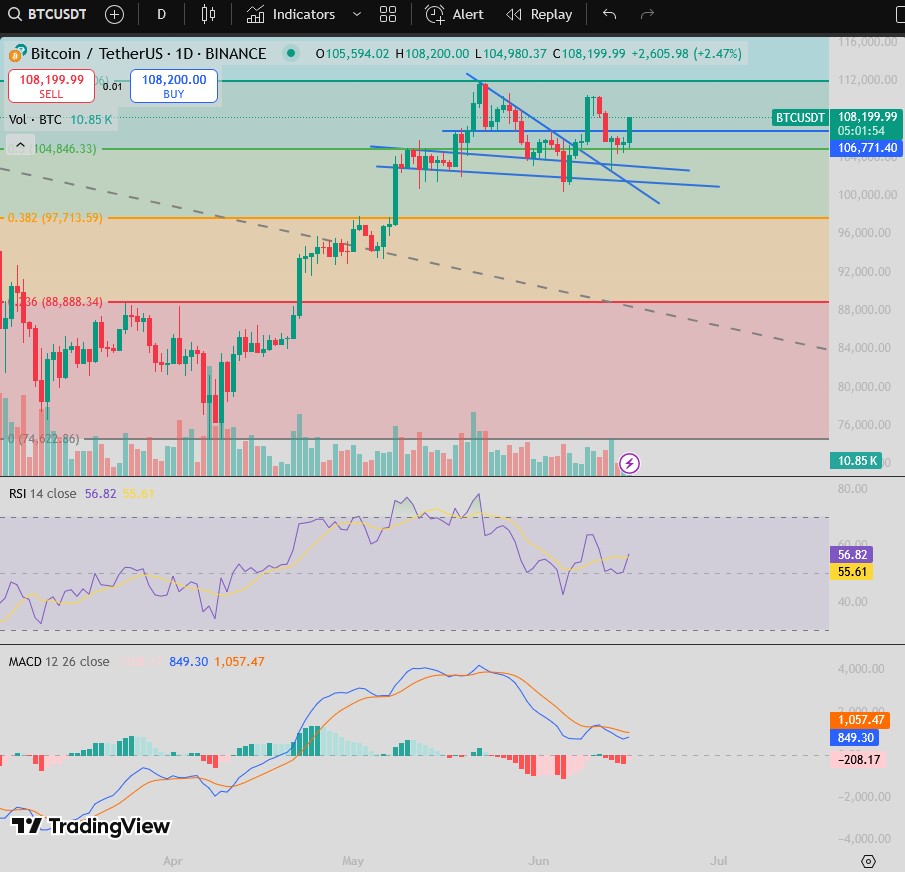Screen dimensions: 905x872
Task: Click the 1,057.47 MACD signal label
Action: (861, 720)
